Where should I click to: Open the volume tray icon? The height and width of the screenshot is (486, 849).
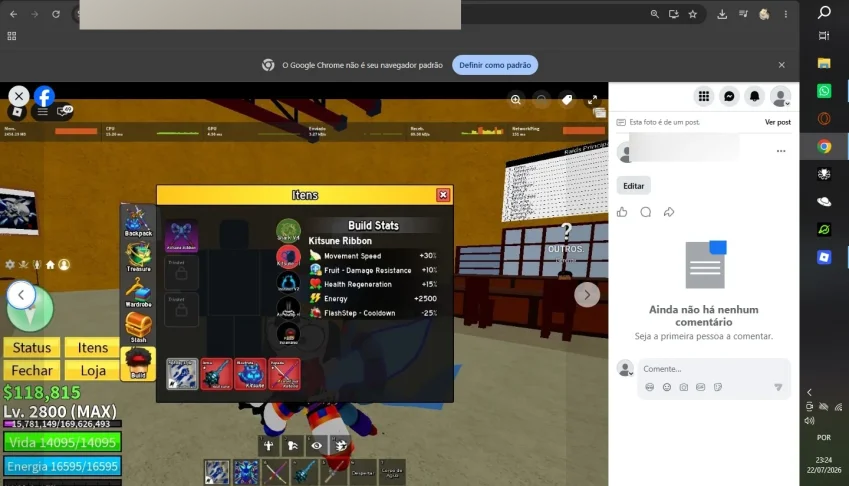(809, 421)
